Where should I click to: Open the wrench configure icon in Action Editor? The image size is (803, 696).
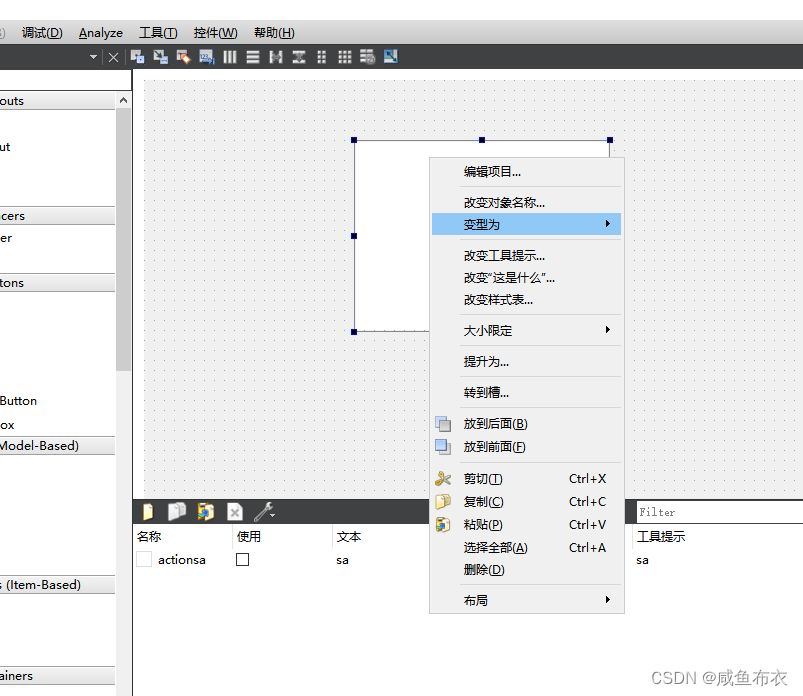pos(265,511)
